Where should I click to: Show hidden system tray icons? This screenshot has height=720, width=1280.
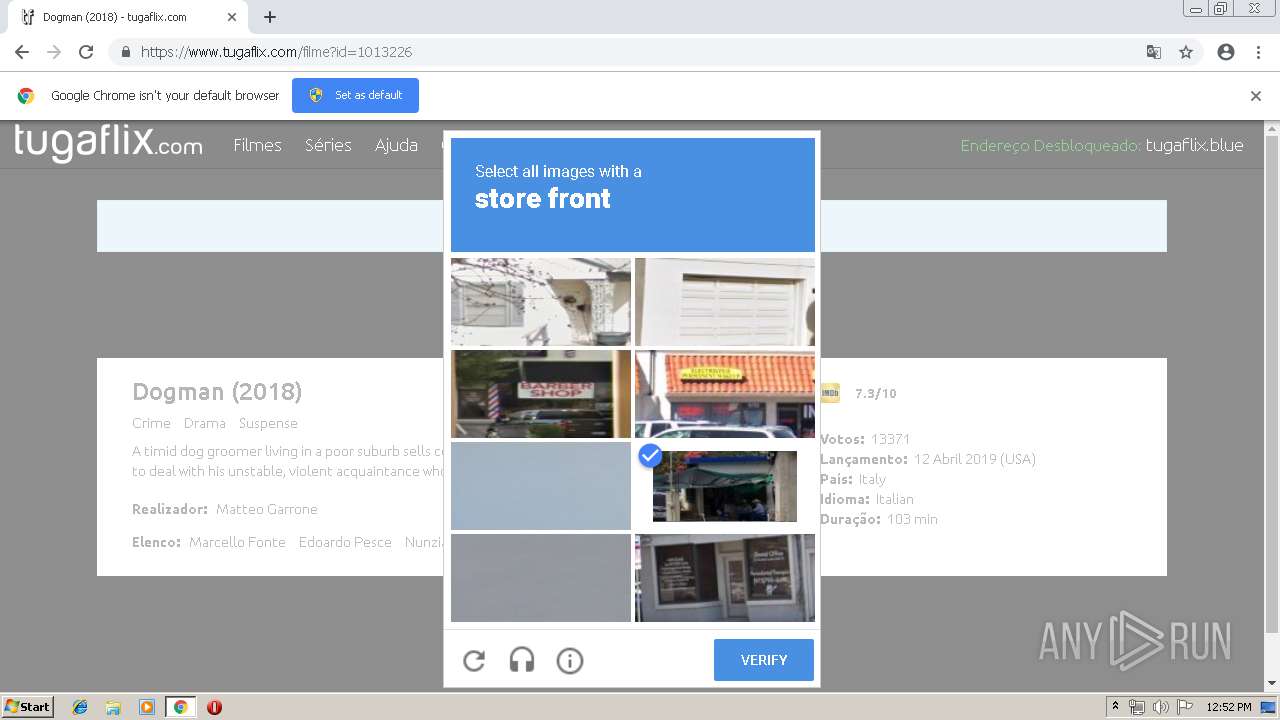(x=1116, y=707)
